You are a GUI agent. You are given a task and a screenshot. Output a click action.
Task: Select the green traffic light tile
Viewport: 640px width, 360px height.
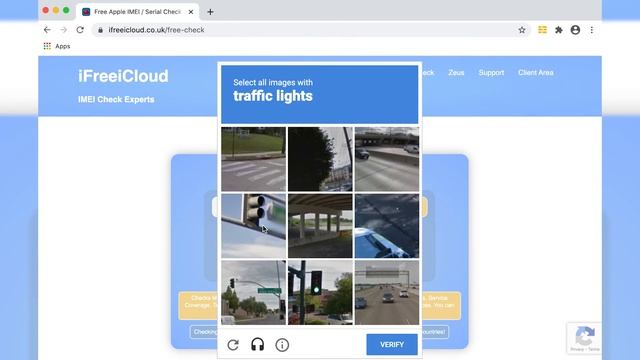[320, 293]
